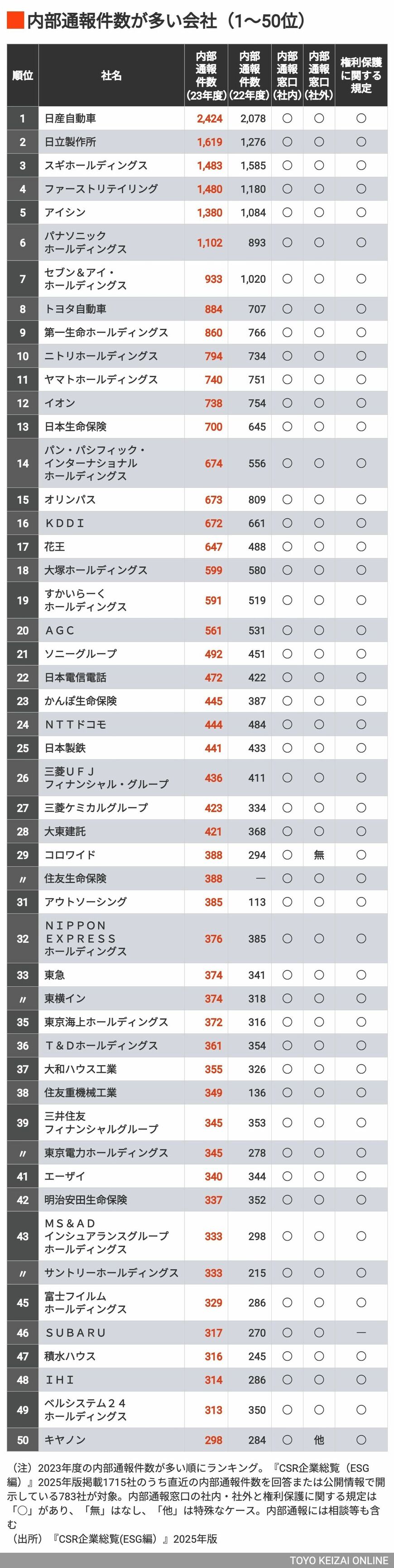Click the 113 value for アウトソーシング

[x=257, y=902]
